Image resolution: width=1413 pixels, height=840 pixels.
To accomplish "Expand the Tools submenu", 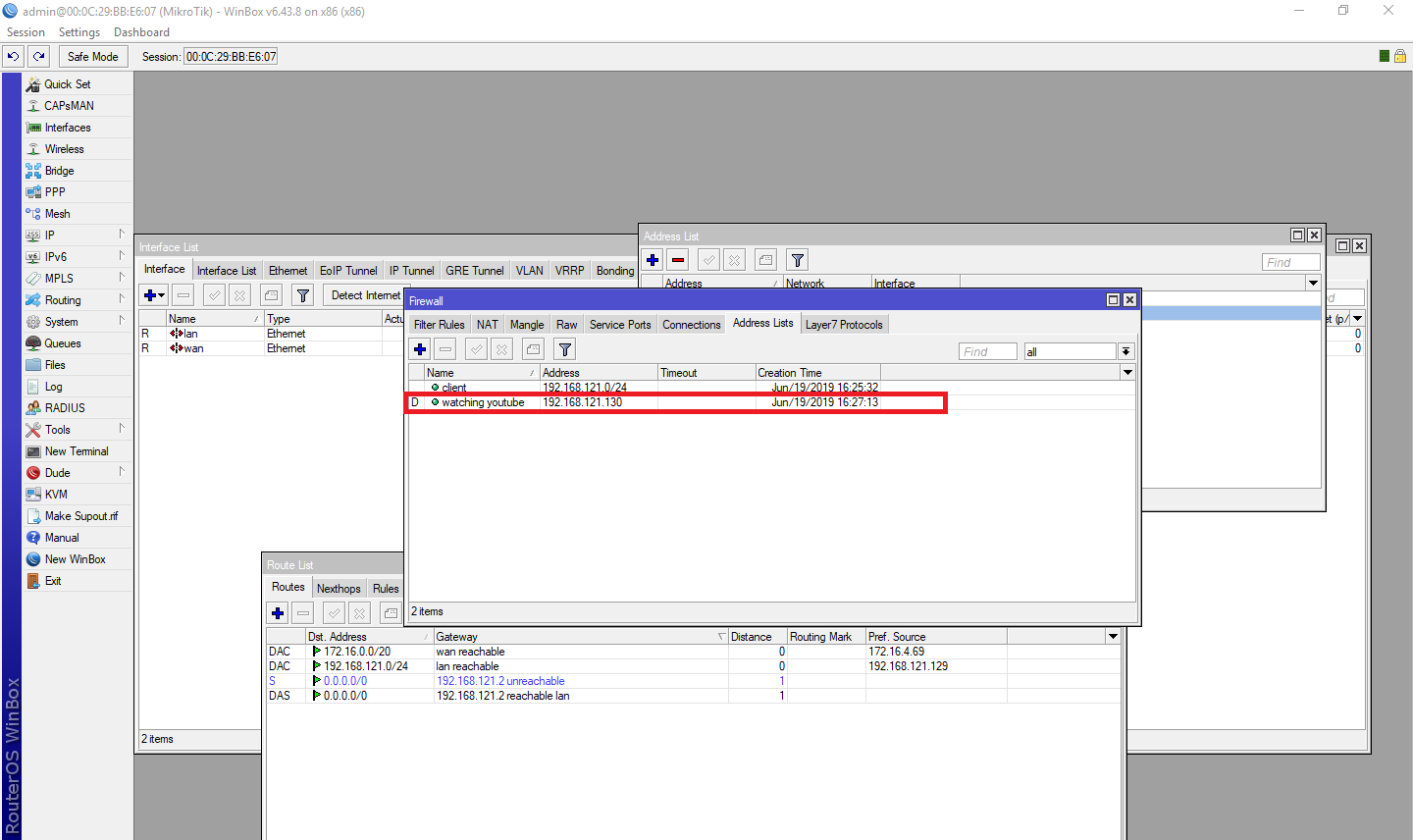I will point(78,430).
